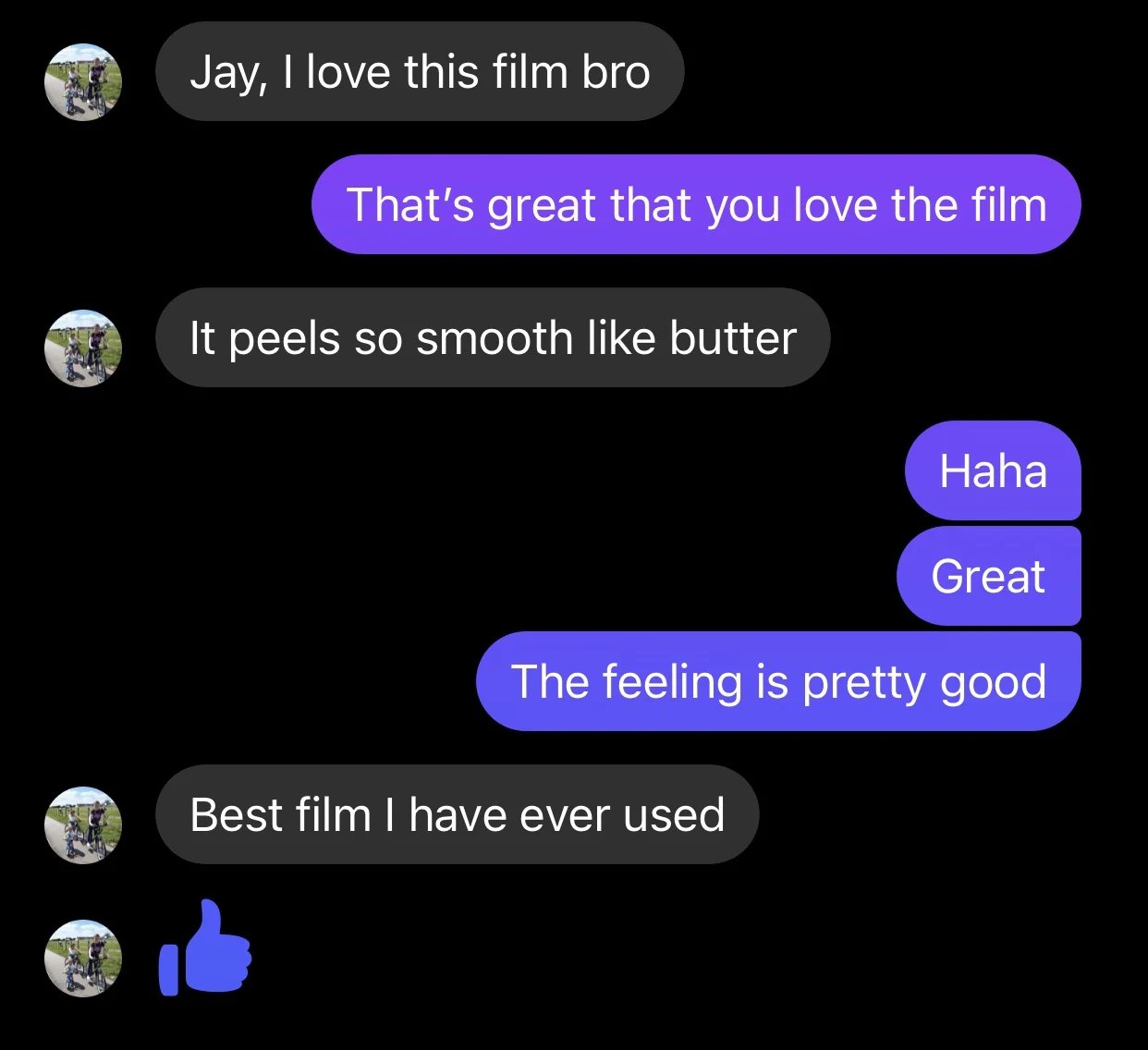
Task: Tap the purple 'Haha' message bubble
Action: coord(993,470)
